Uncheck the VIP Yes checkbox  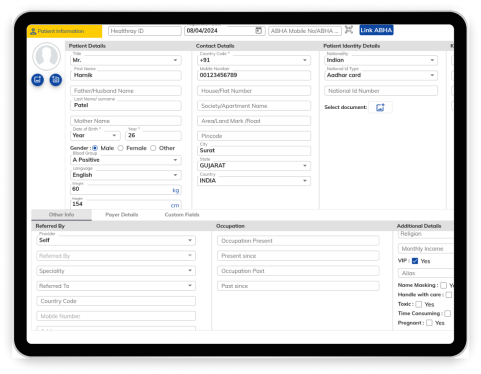(x=415, y=261)
